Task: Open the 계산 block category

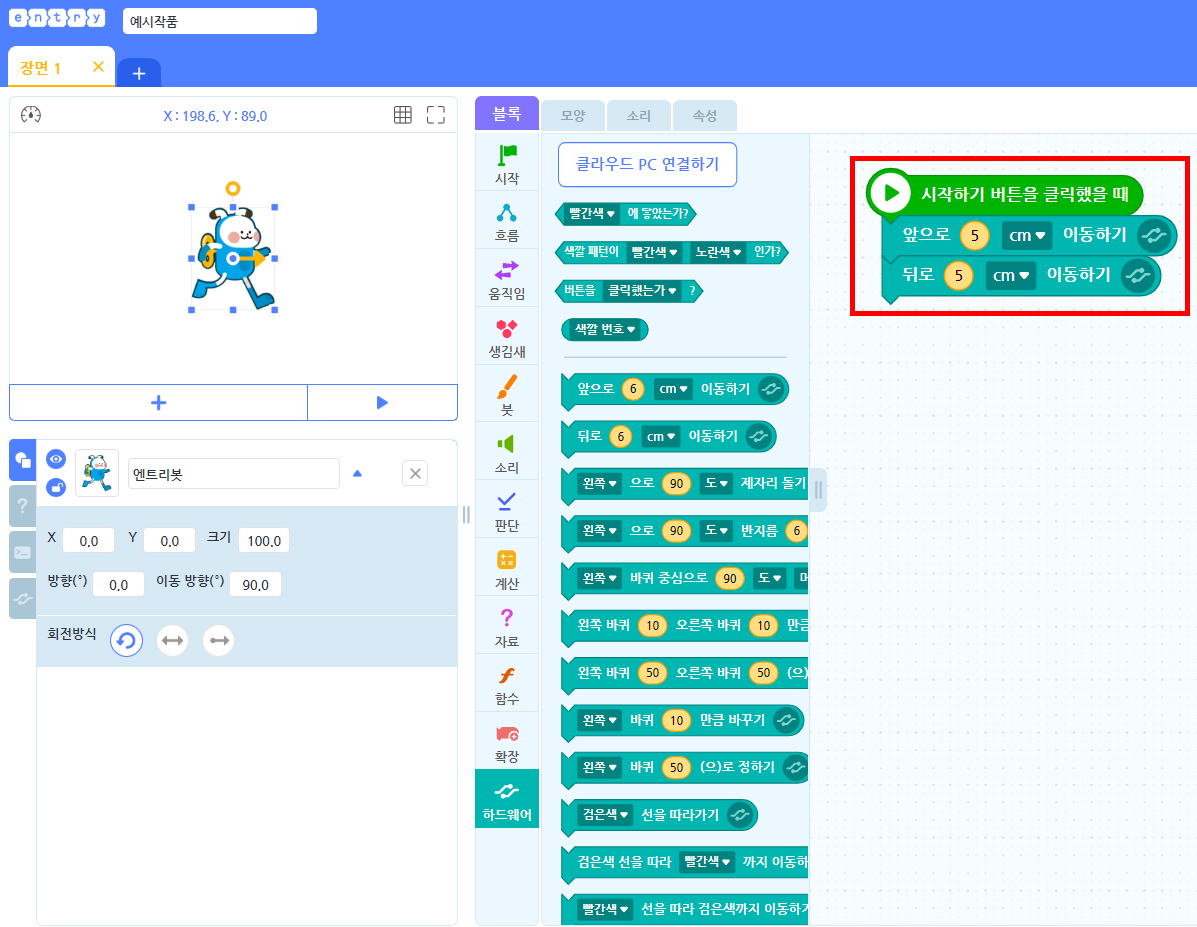Action: tap(507, 570)
